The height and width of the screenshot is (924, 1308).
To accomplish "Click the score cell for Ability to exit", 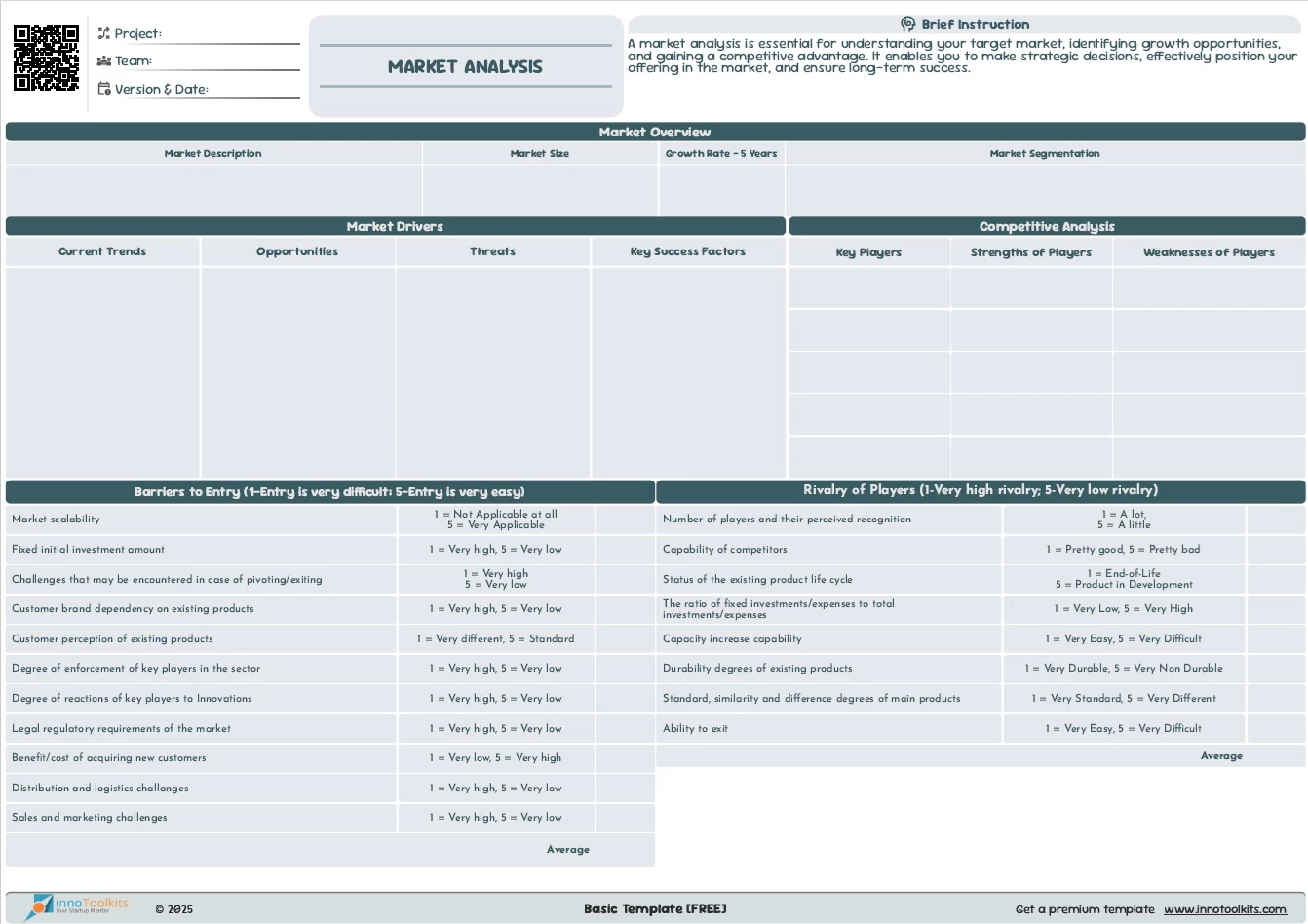I will [1275, 728].
